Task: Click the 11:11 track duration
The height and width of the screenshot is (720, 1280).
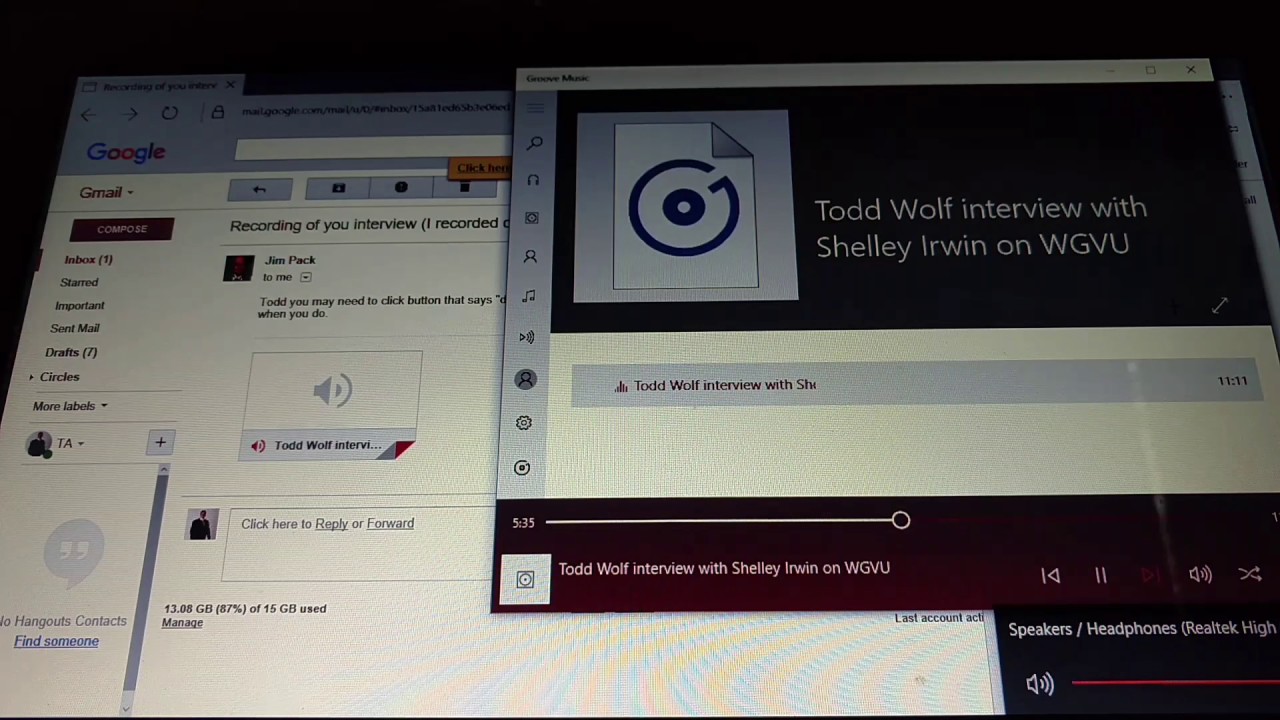Action: tap(1232, 381)
